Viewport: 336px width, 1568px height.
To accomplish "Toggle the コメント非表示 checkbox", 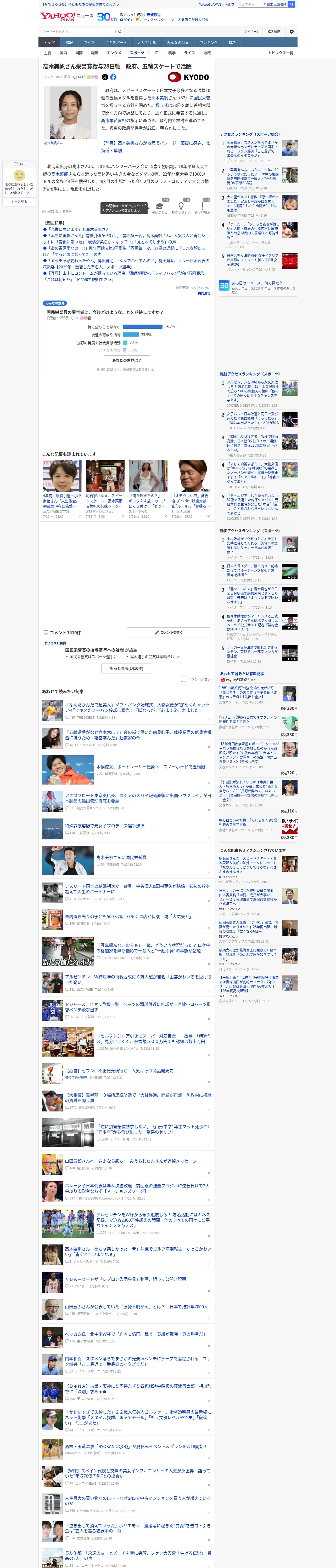I will coord(183,679).
